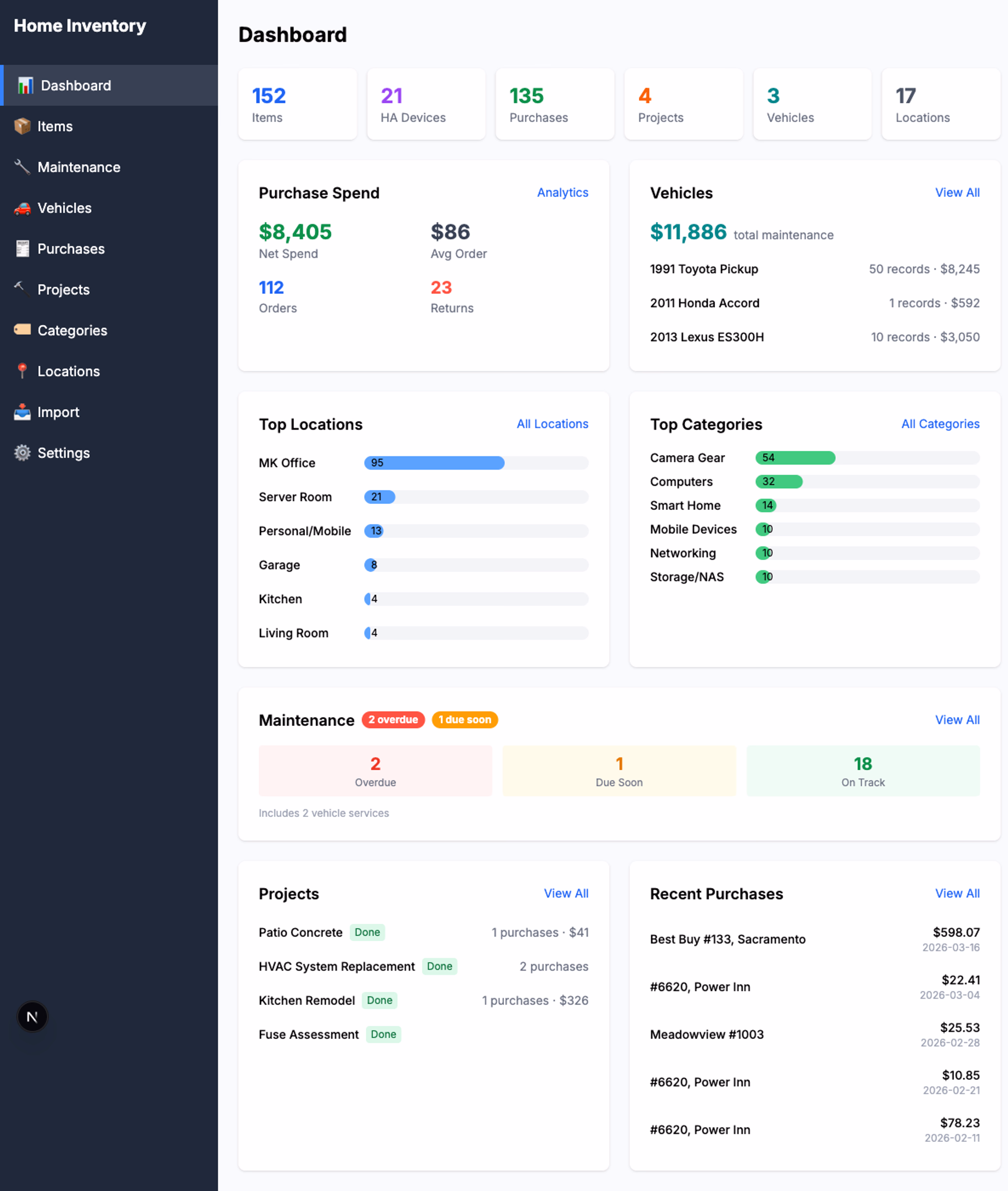This screenshot has width=1008, height=1191.
Task: Open Analytics from Purchase Spend card
Action: (562, 192)
